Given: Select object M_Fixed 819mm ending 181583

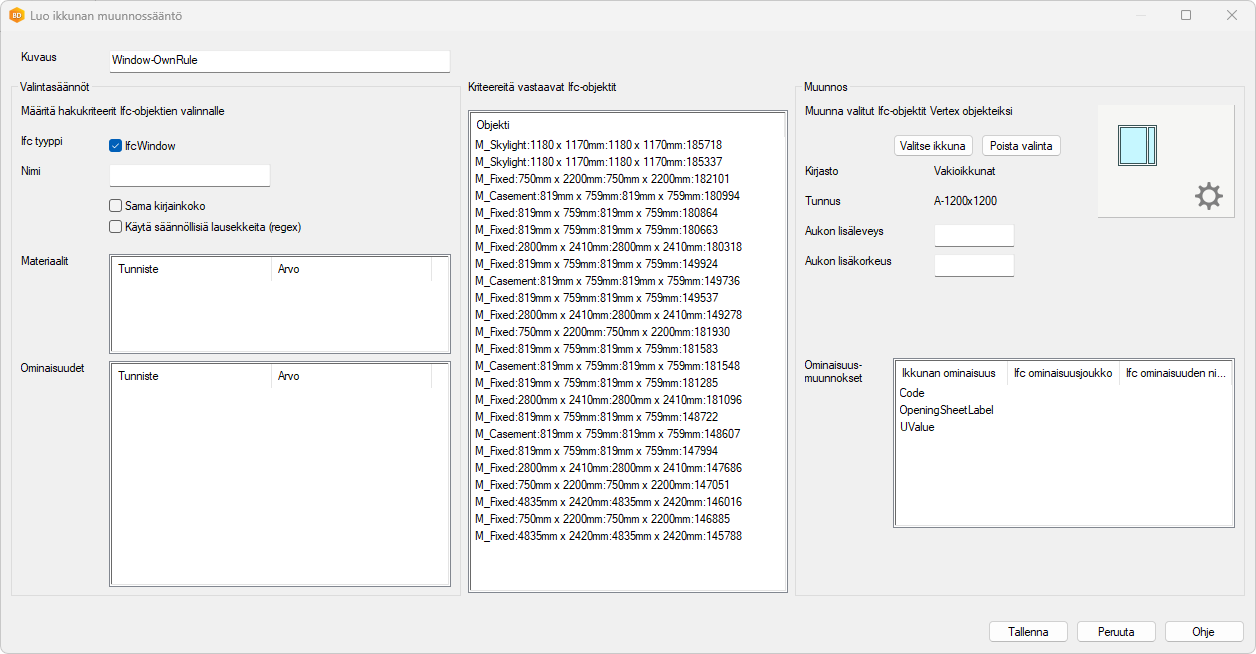Looking at the screenshot, I should (x=596, y=349).
